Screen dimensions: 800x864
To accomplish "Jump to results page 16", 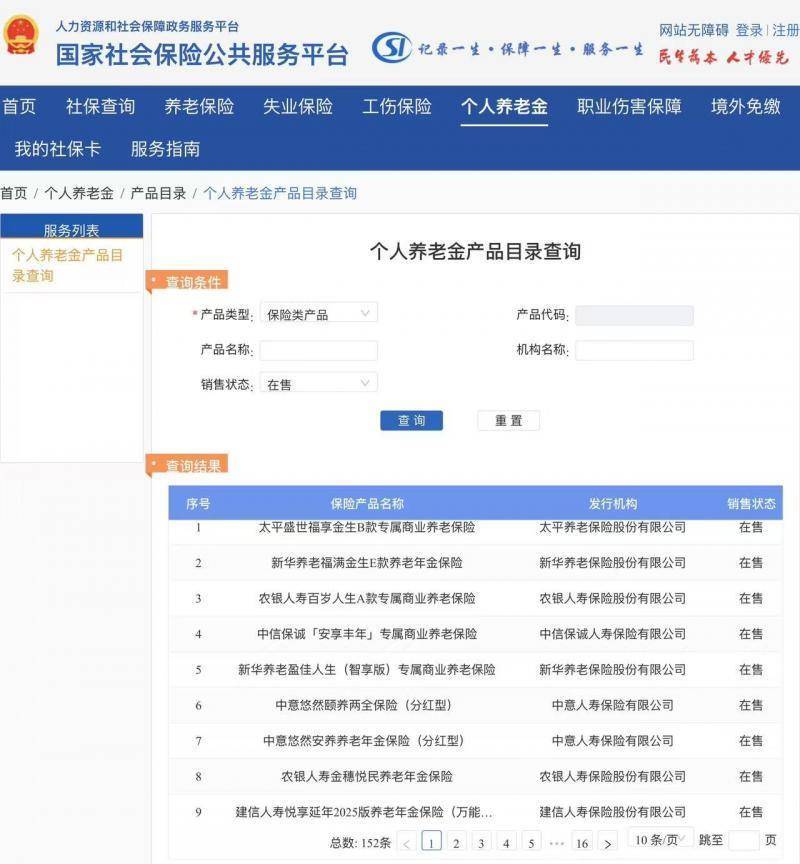I will 581,843.
